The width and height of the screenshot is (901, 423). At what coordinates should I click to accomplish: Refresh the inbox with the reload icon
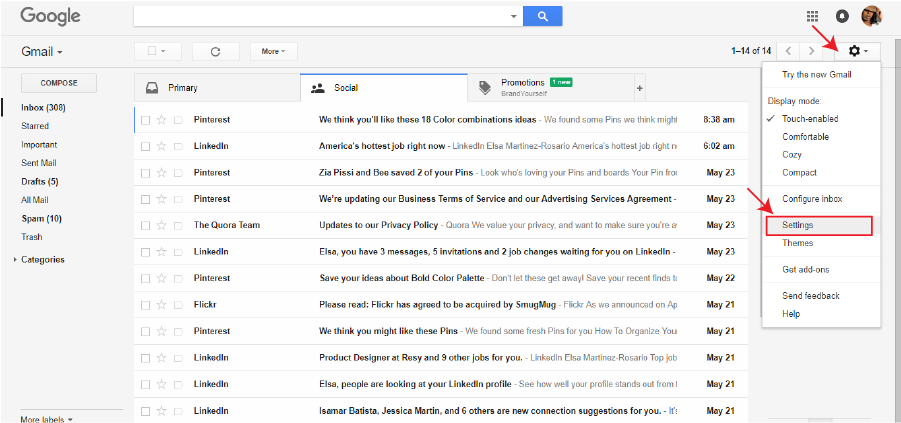click(215, 51)
